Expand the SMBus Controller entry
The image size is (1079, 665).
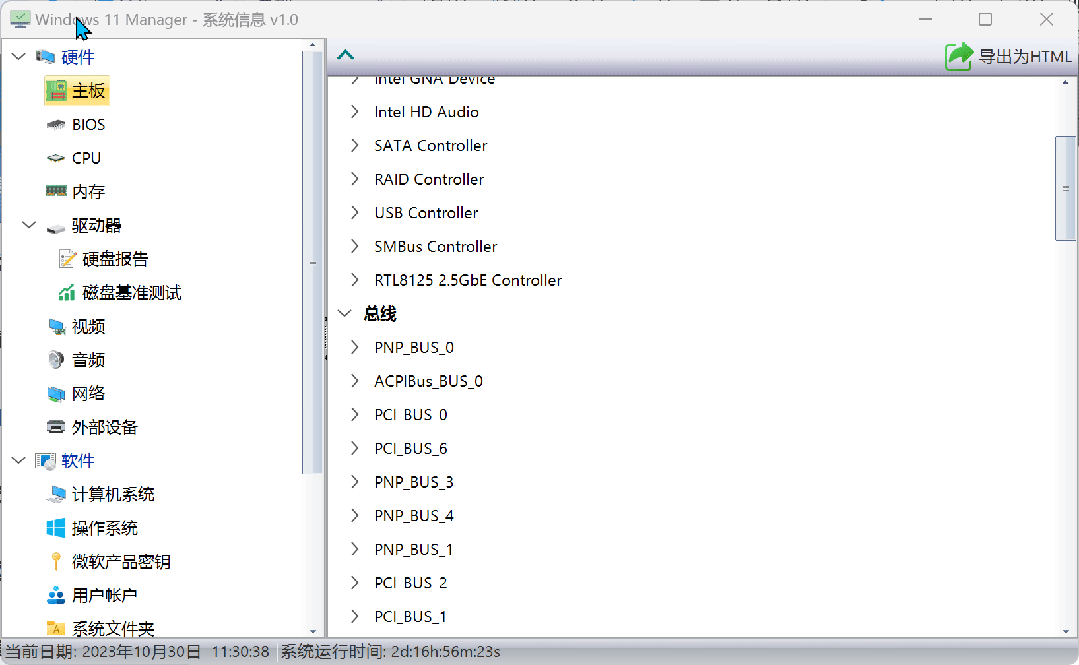click(354, 246)
